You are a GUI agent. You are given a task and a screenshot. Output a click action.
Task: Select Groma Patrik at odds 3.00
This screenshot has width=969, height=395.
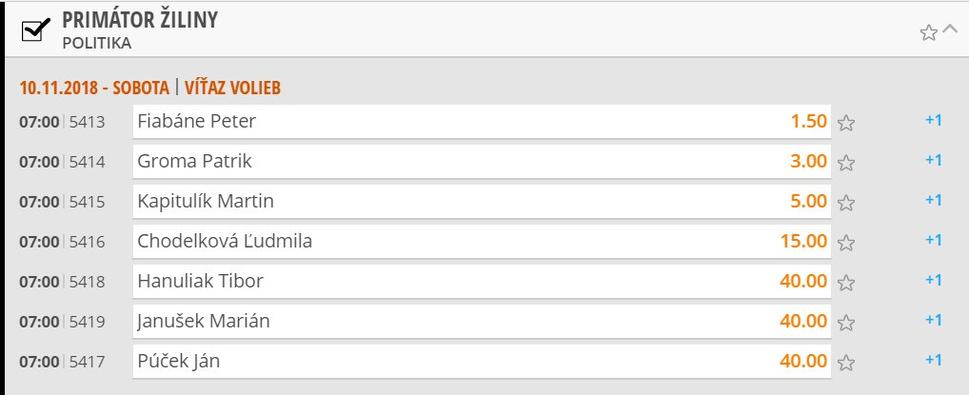pos(482,161)
